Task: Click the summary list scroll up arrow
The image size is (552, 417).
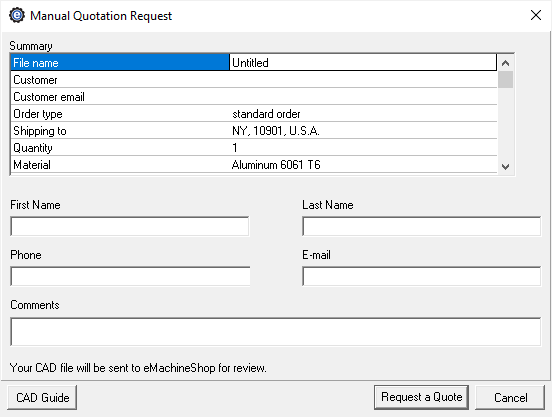Action: tap(506, 63)
